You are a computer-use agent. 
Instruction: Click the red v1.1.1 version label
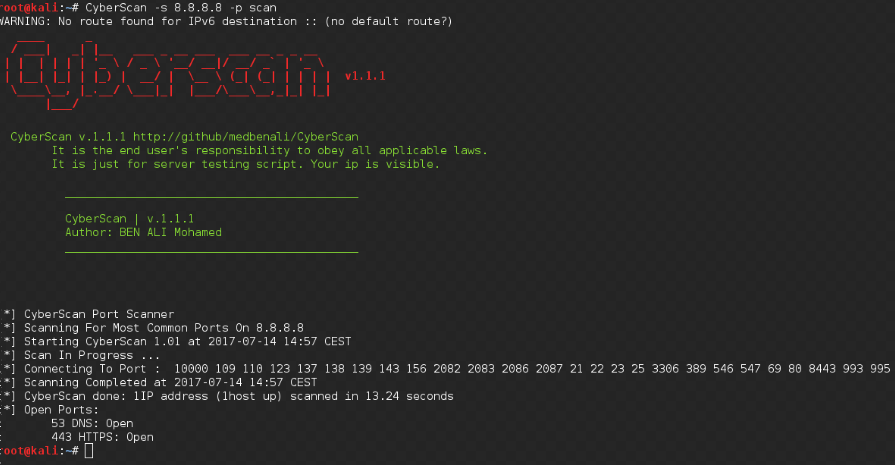pyautogui.click(x=365, y=76)
